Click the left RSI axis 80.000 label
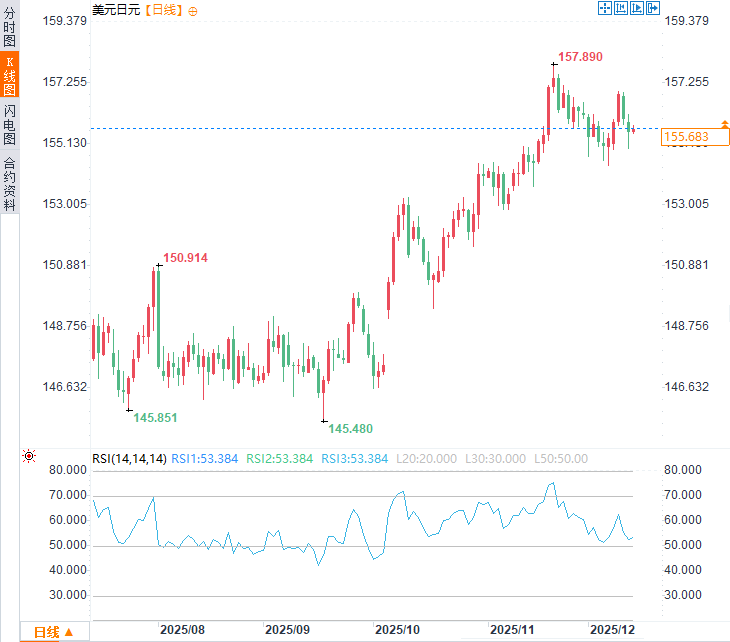Screen dimensions: 730x642 pos(68,470)
